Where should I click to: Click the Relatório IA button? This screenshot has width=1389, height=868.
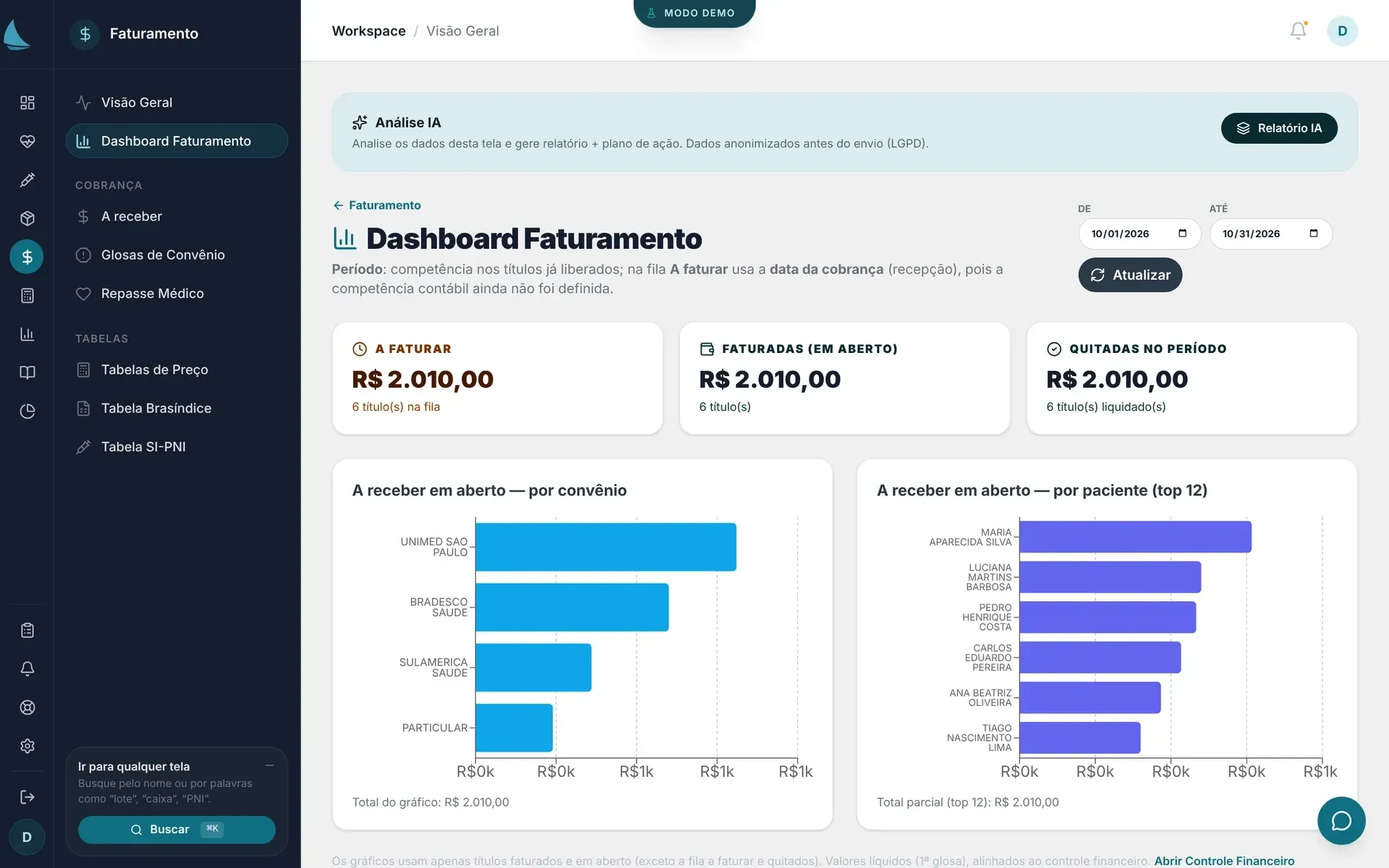click(1278, 128)
